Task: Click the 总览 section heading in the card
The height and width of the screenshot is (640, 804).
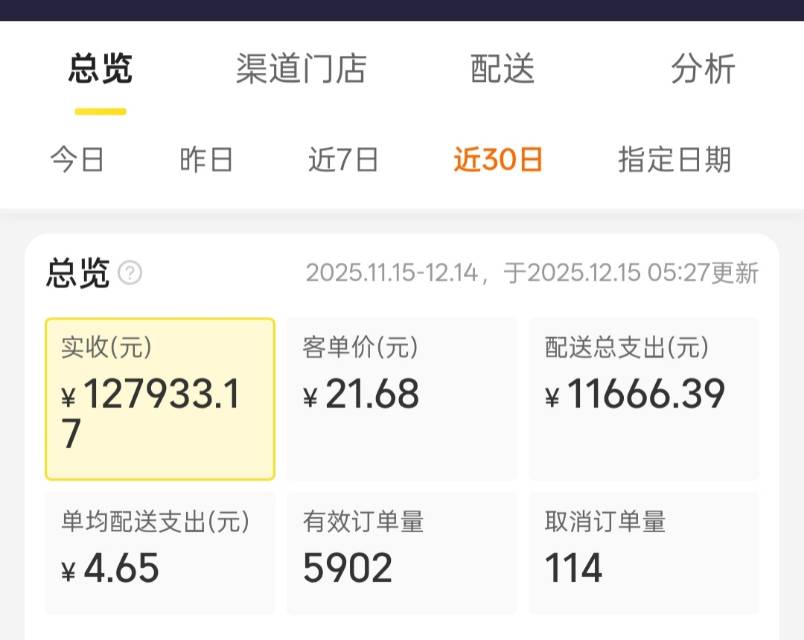Action: coord(78,273)
